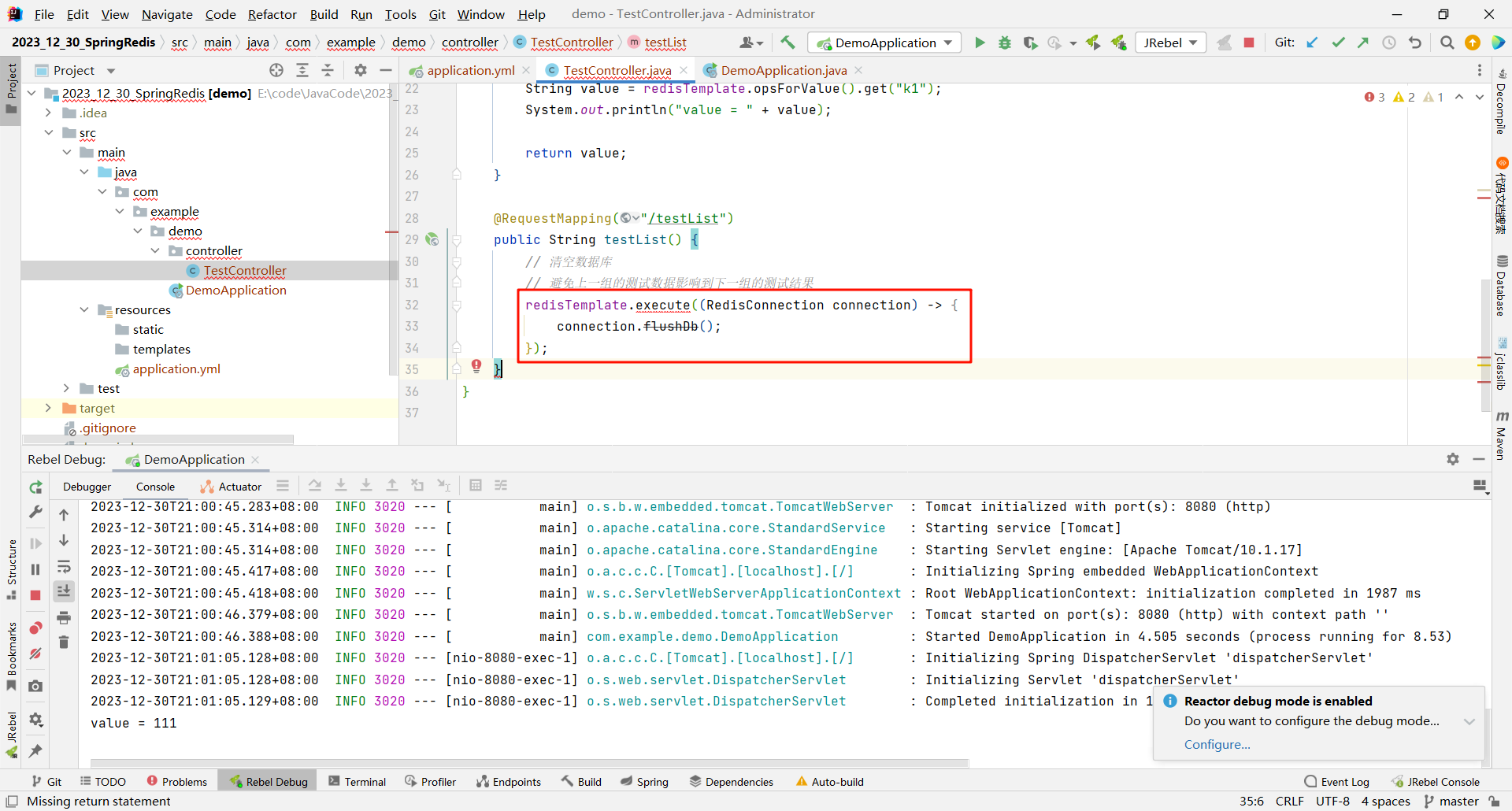
Task: Click the master branch in the status bar
Action: (1451, 801)
